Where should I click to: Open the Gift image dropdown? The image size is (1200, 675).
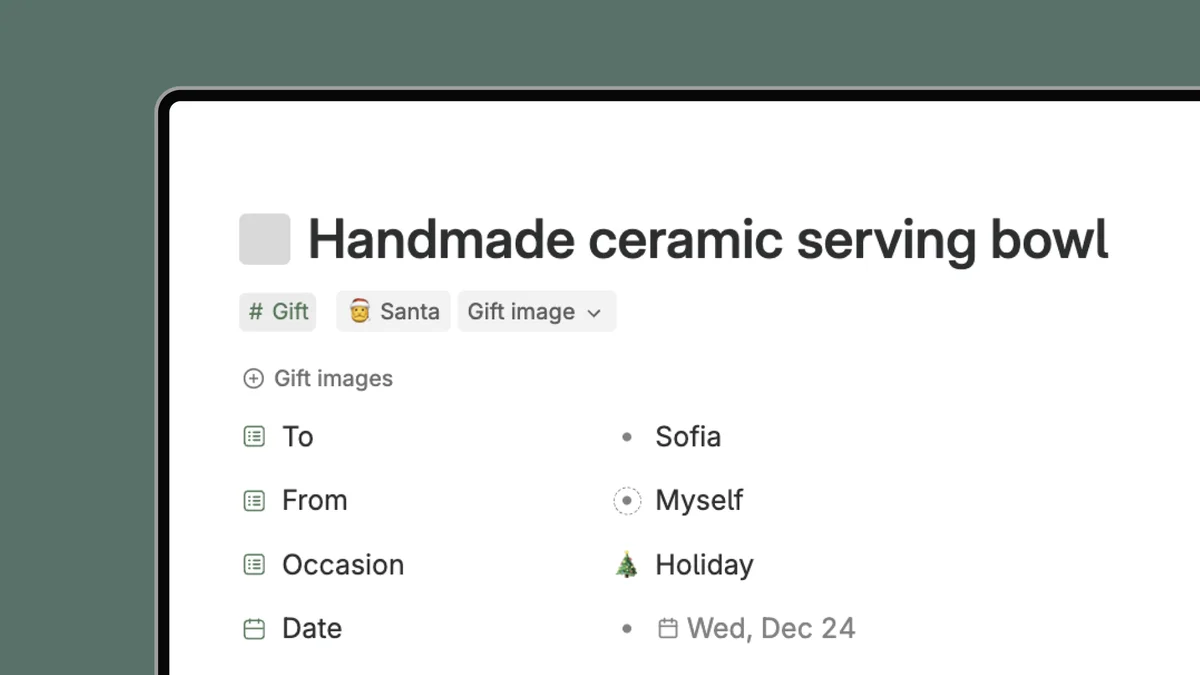[536, 311]
